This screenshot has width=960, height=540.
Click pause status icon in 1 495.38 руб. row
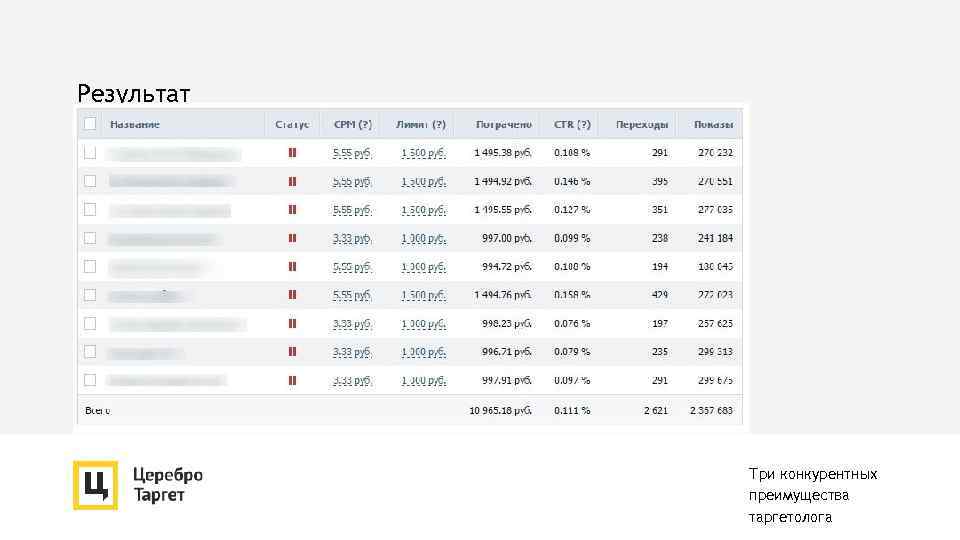click(293, 153)
